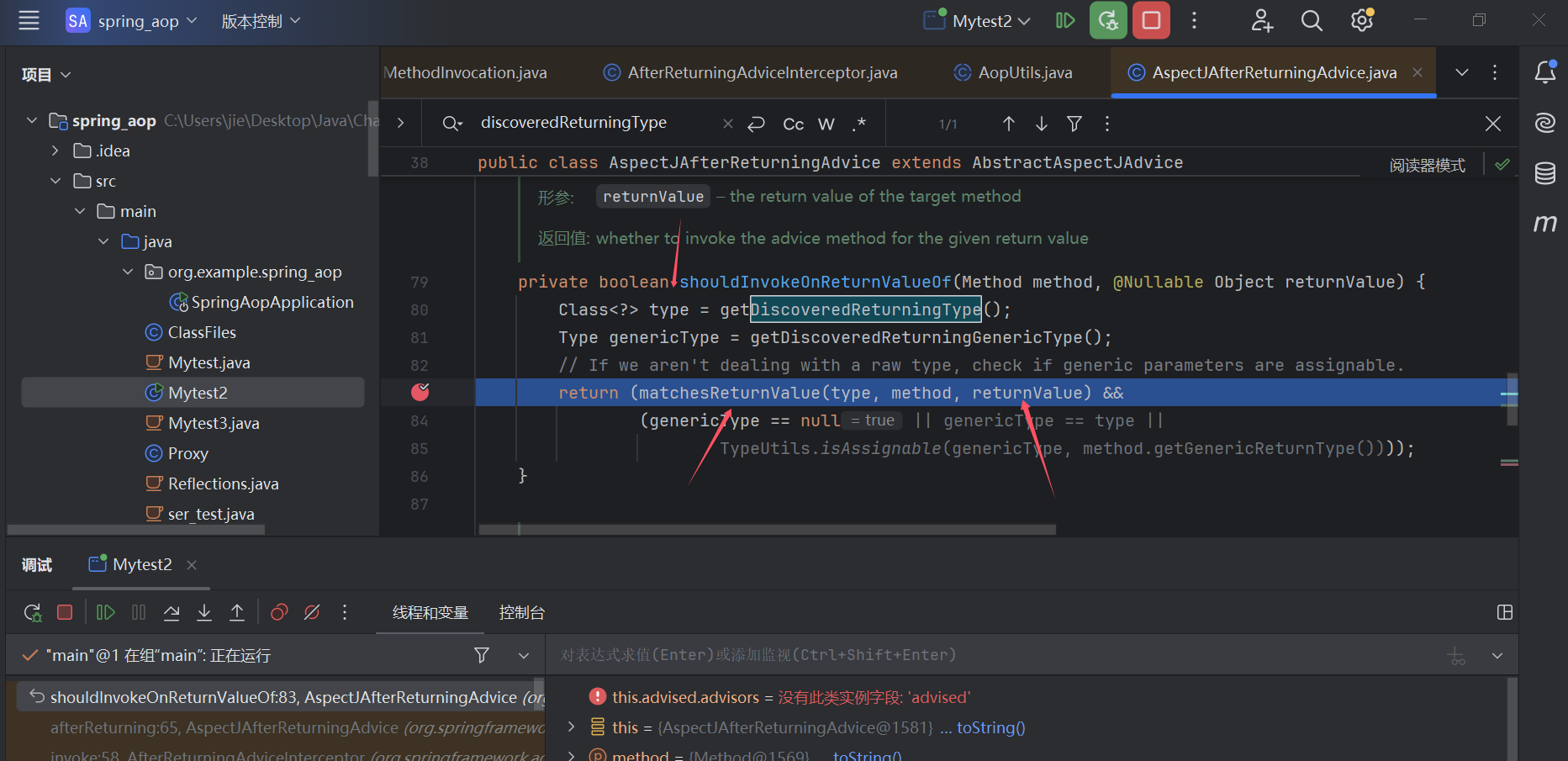The width and height of the screenshot is (1568, 761).
Task: Stop Mytest2 with the red title bar button
Action: 1151,20
